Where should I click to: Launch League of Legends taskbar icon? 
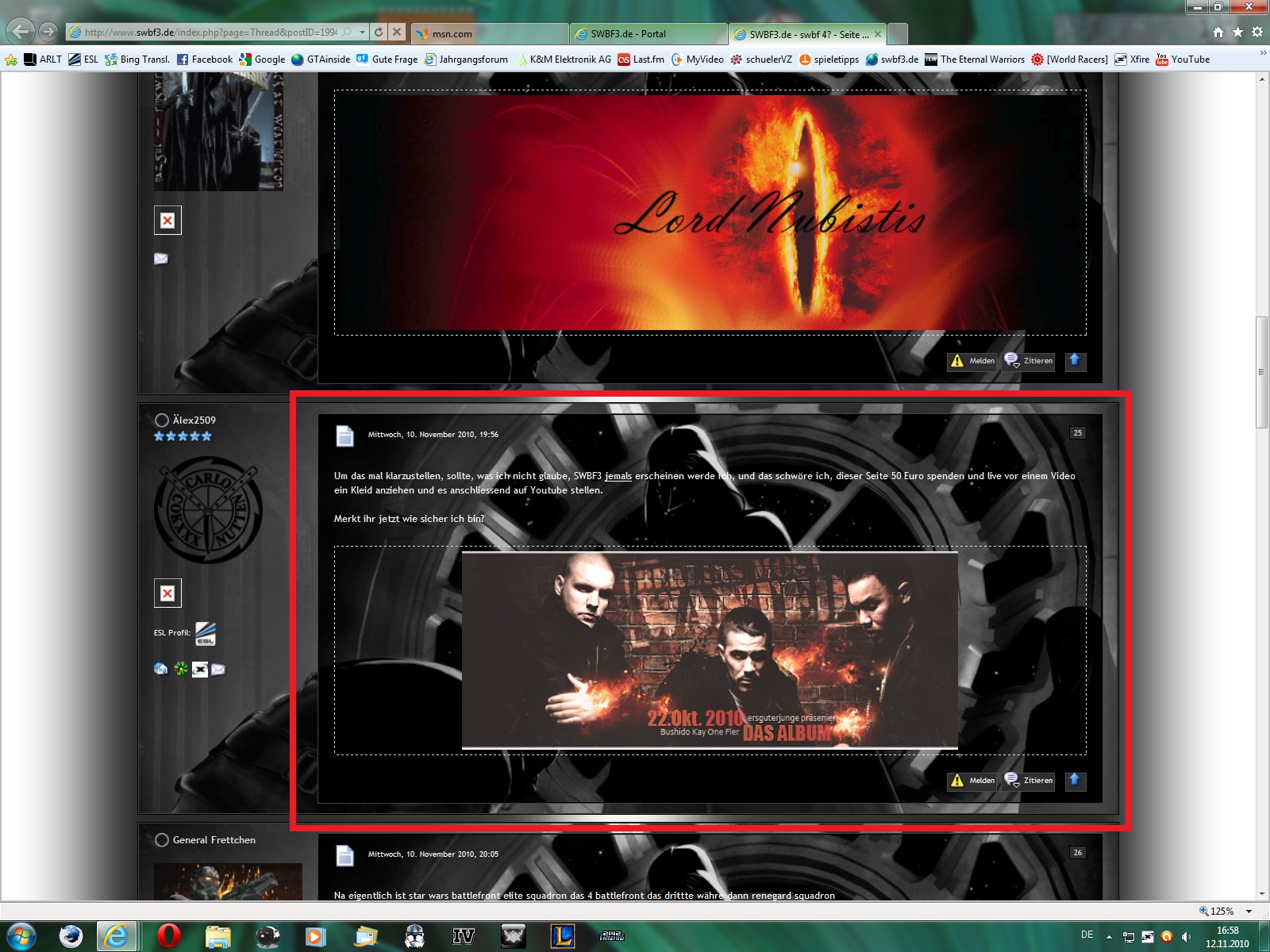[562, 936]
